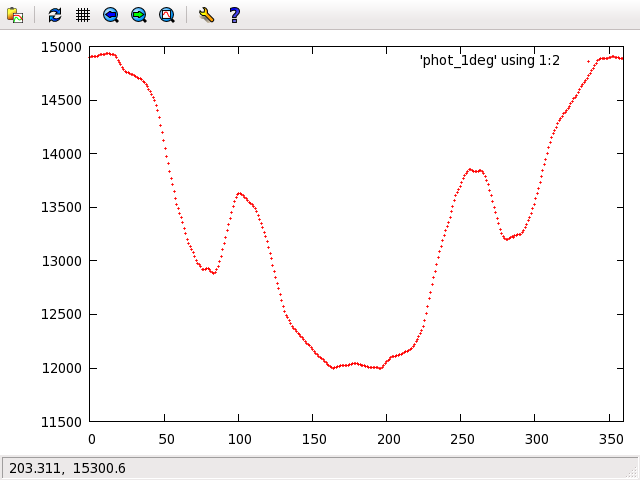Apply the previous zoom settings
Screen dimensions: 640x480
111,15
